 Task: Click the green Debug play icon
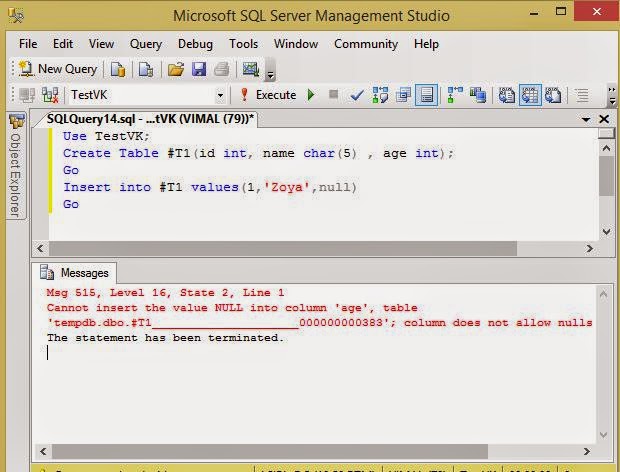coord(311,95)
